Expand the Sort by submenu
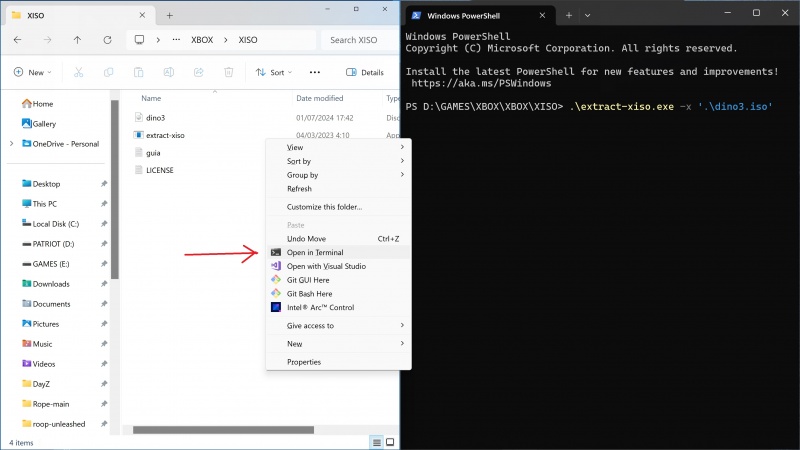This screenshot has height=450, width=800. pyautogui.click(x=339, y=161)
